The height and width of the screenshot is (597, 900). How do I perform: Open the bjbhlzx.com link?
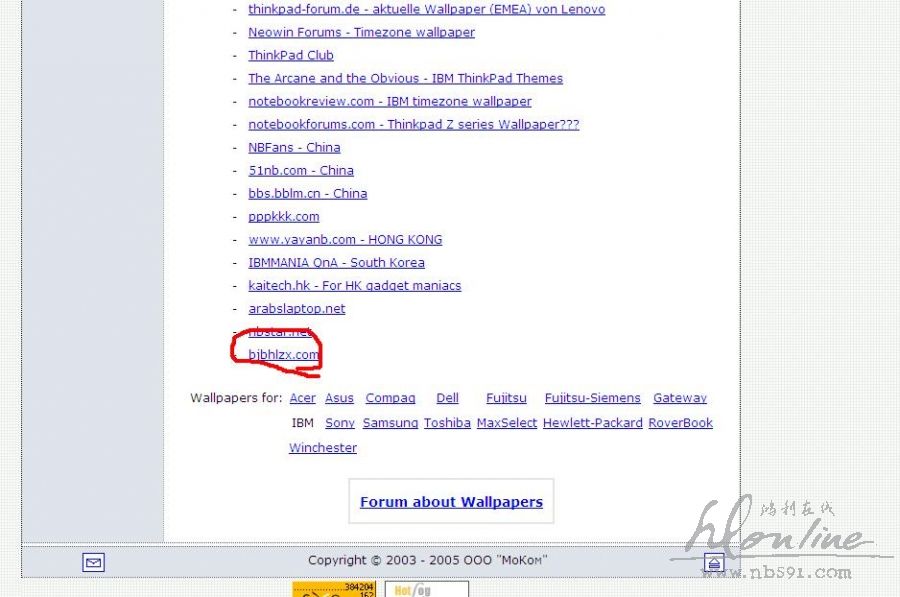283,354
